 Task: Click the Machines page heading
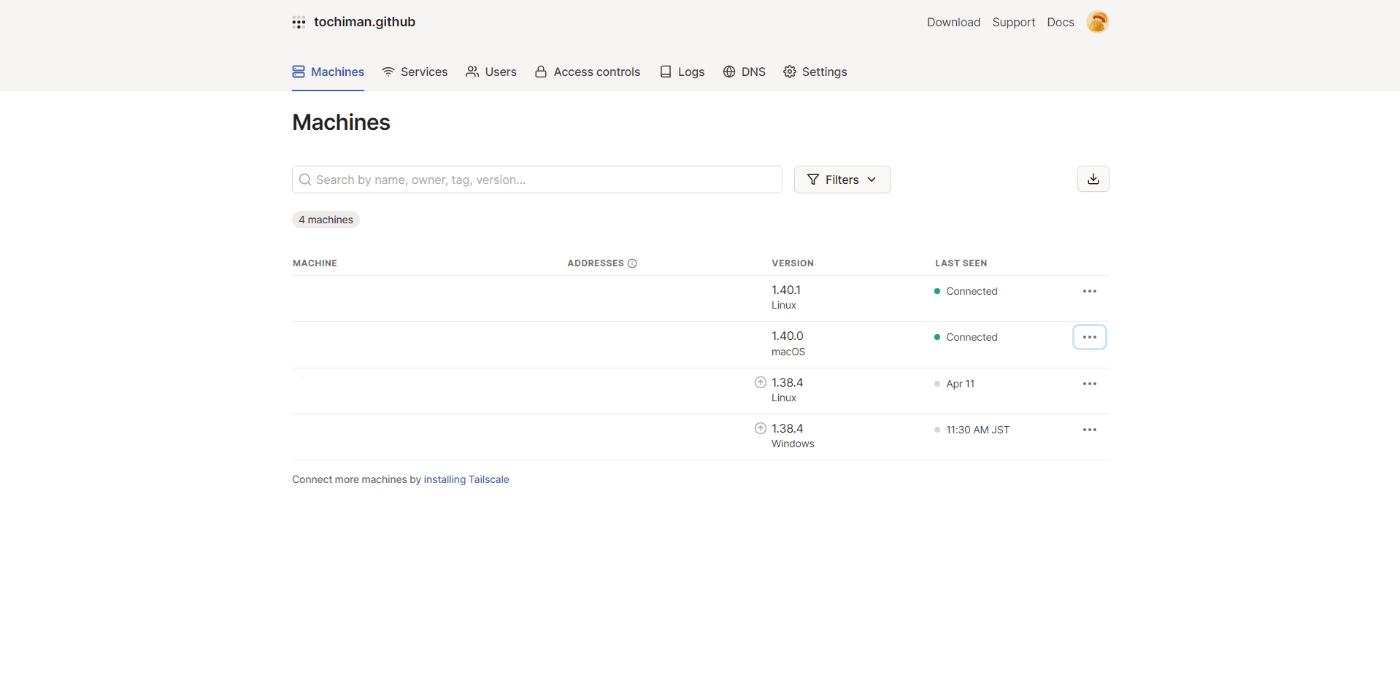click(341, 123)
